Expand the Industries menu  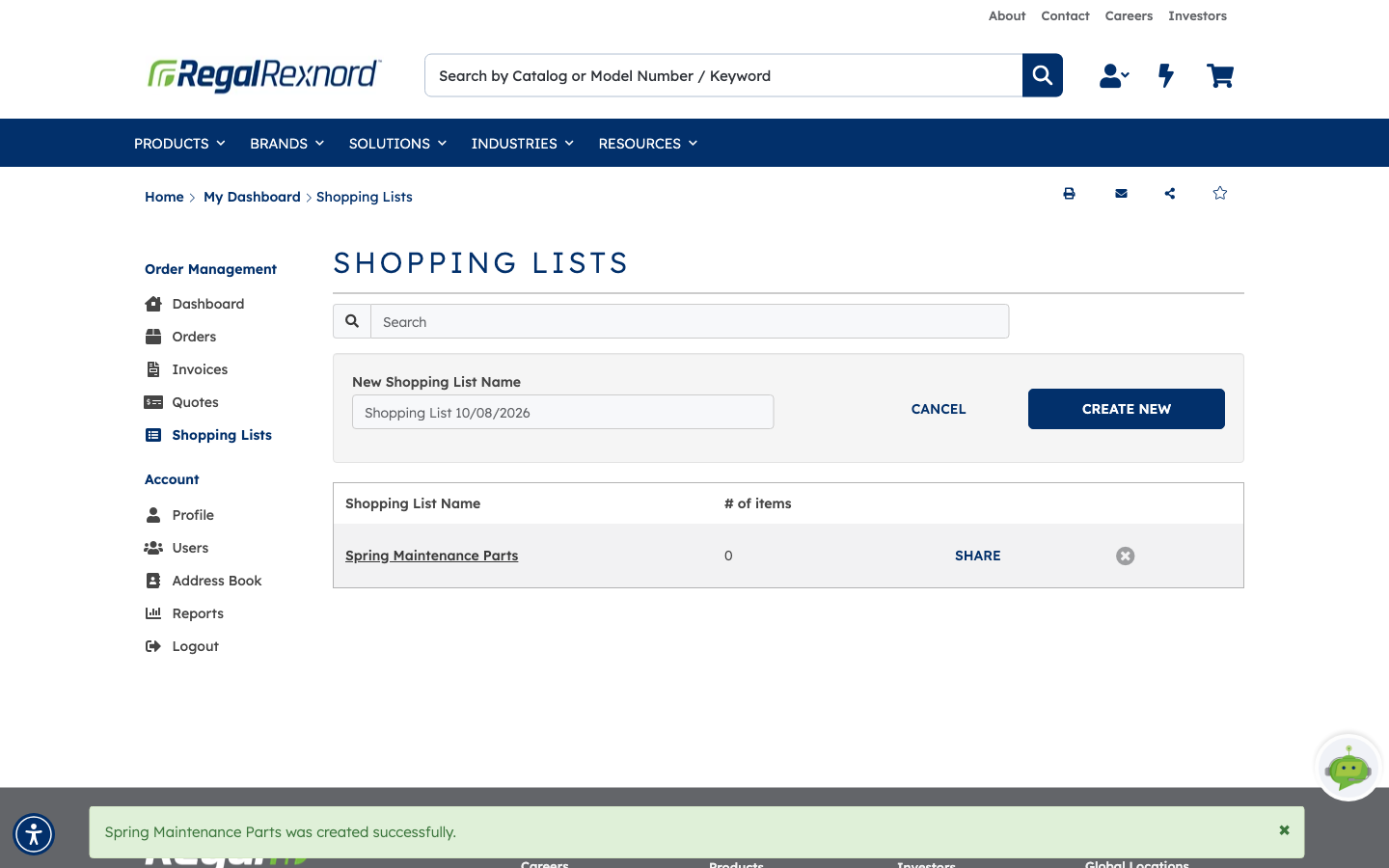(x=522, y=143)
